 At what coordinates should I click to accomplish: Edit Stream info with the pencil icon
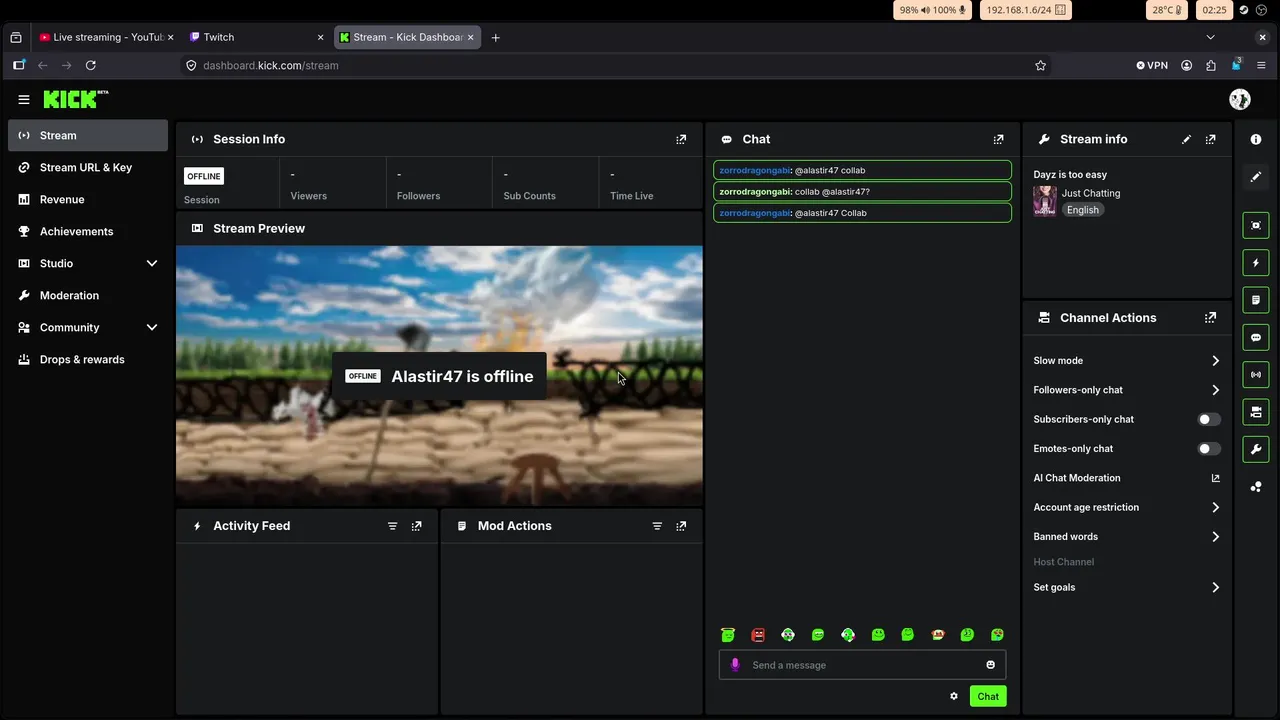[x=1186, y=139]
